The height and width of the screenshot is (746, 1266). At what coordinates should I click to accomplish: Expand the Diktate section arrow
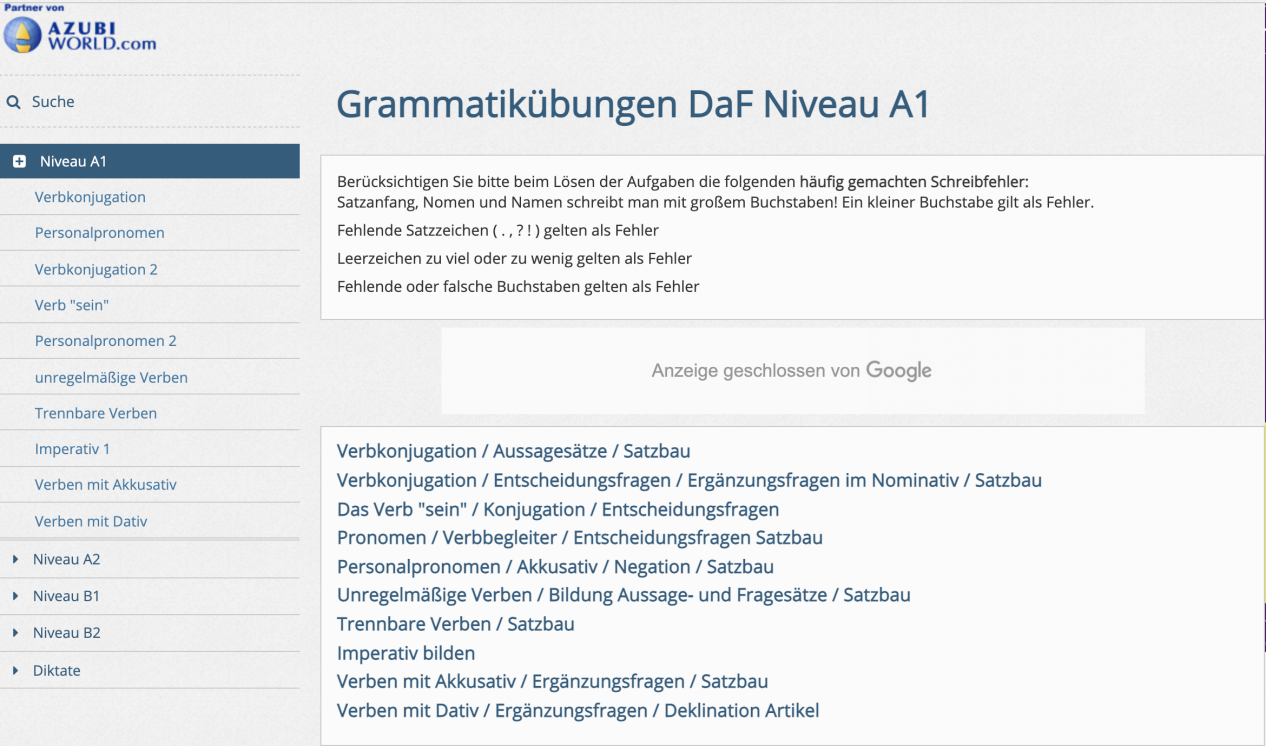point(15,670)
